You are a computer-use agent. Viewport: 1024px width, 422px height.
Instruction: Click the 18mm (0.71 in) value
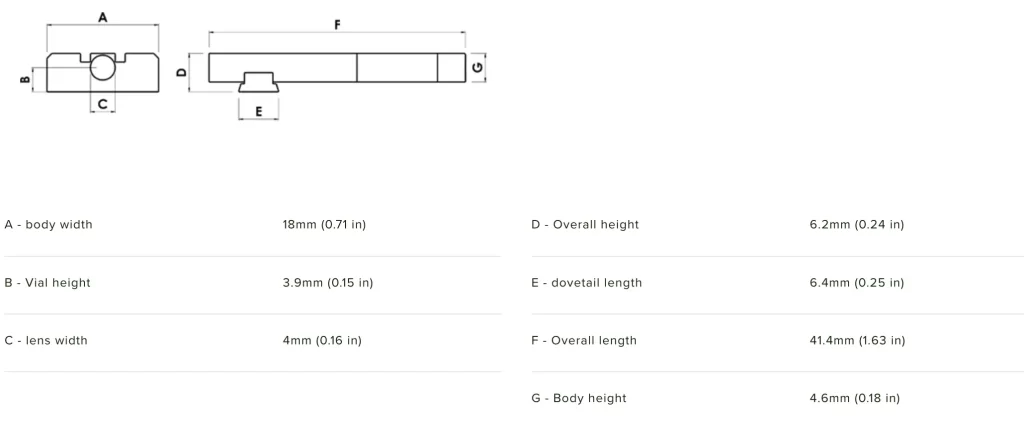coord(324,225)
